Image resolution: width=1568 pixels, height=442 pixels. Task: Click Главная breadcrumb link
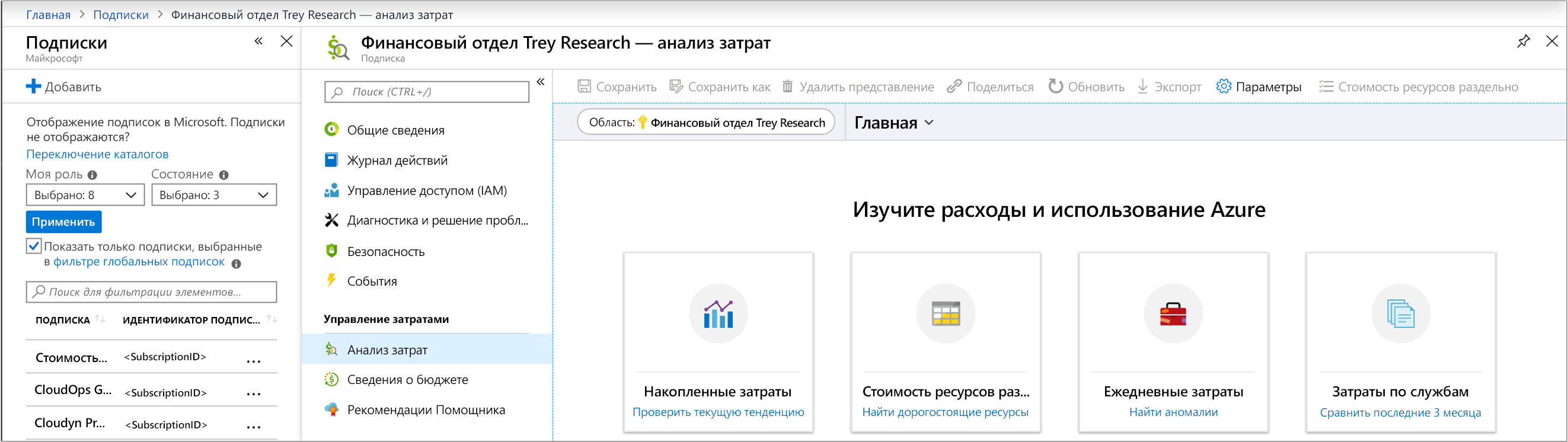click(x=48, y=15)
